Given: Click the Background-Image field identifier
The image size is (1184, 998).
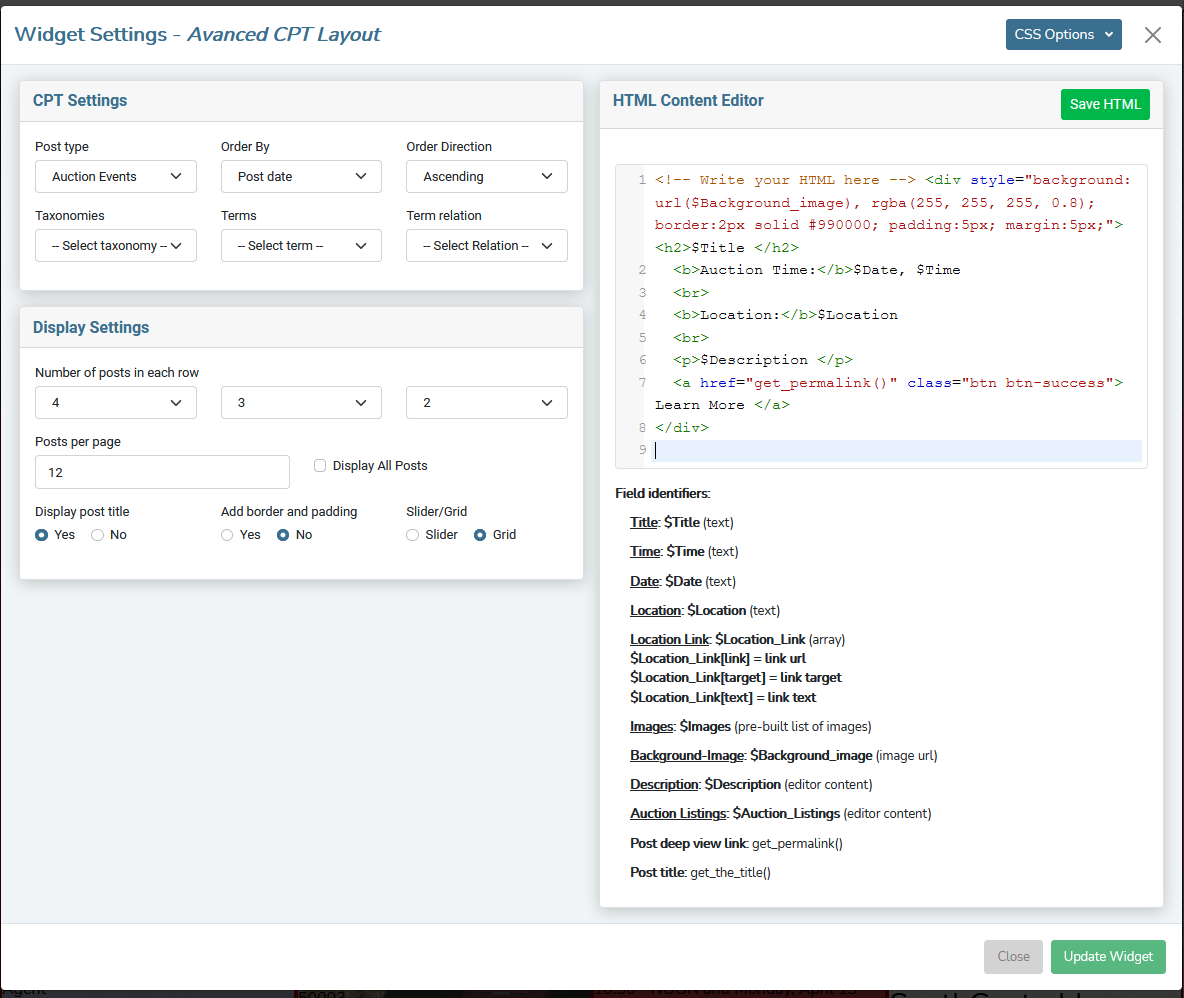Looking at the screenshot, I should point(784,756).
